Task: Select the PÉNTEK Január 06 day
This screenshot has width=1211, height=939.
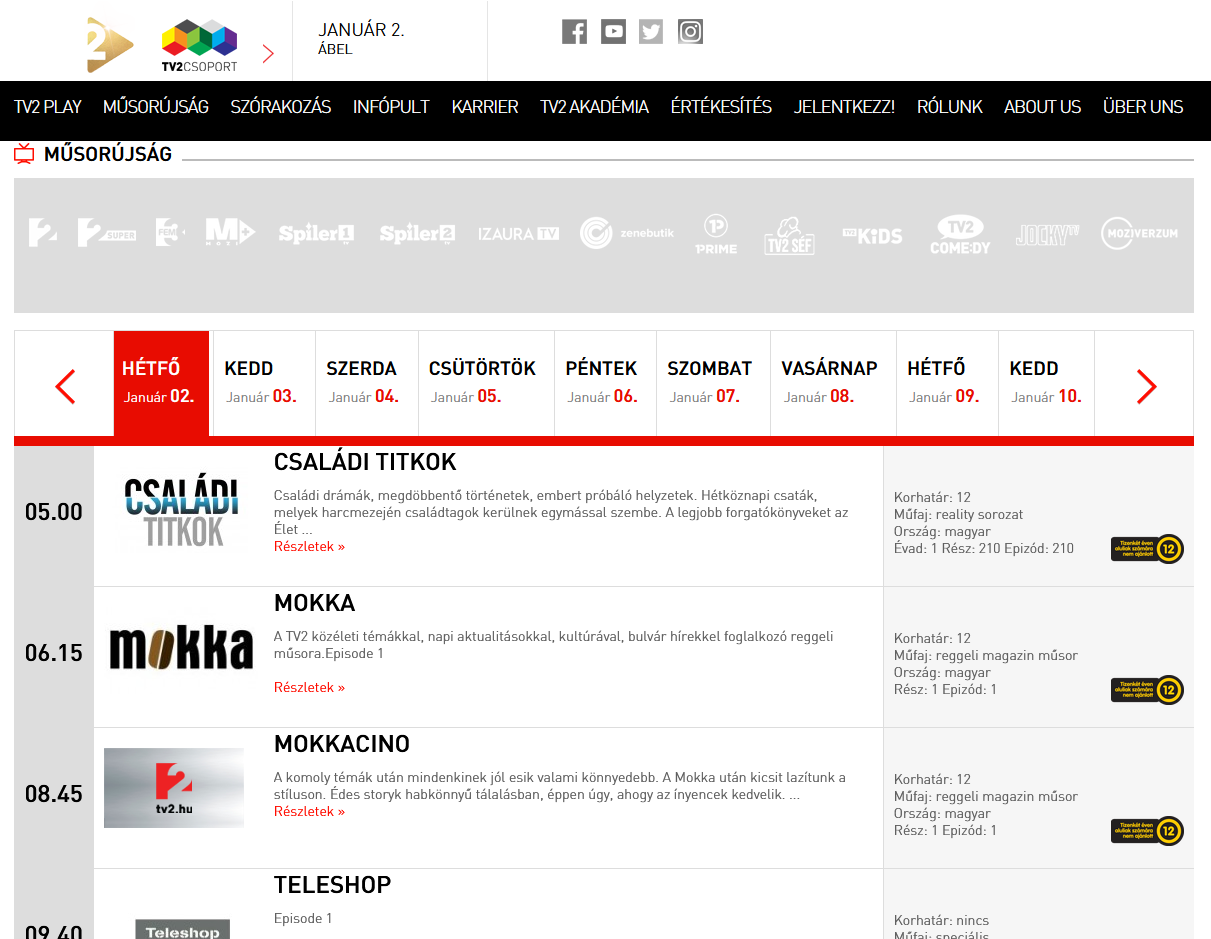Action: [602, 383]
